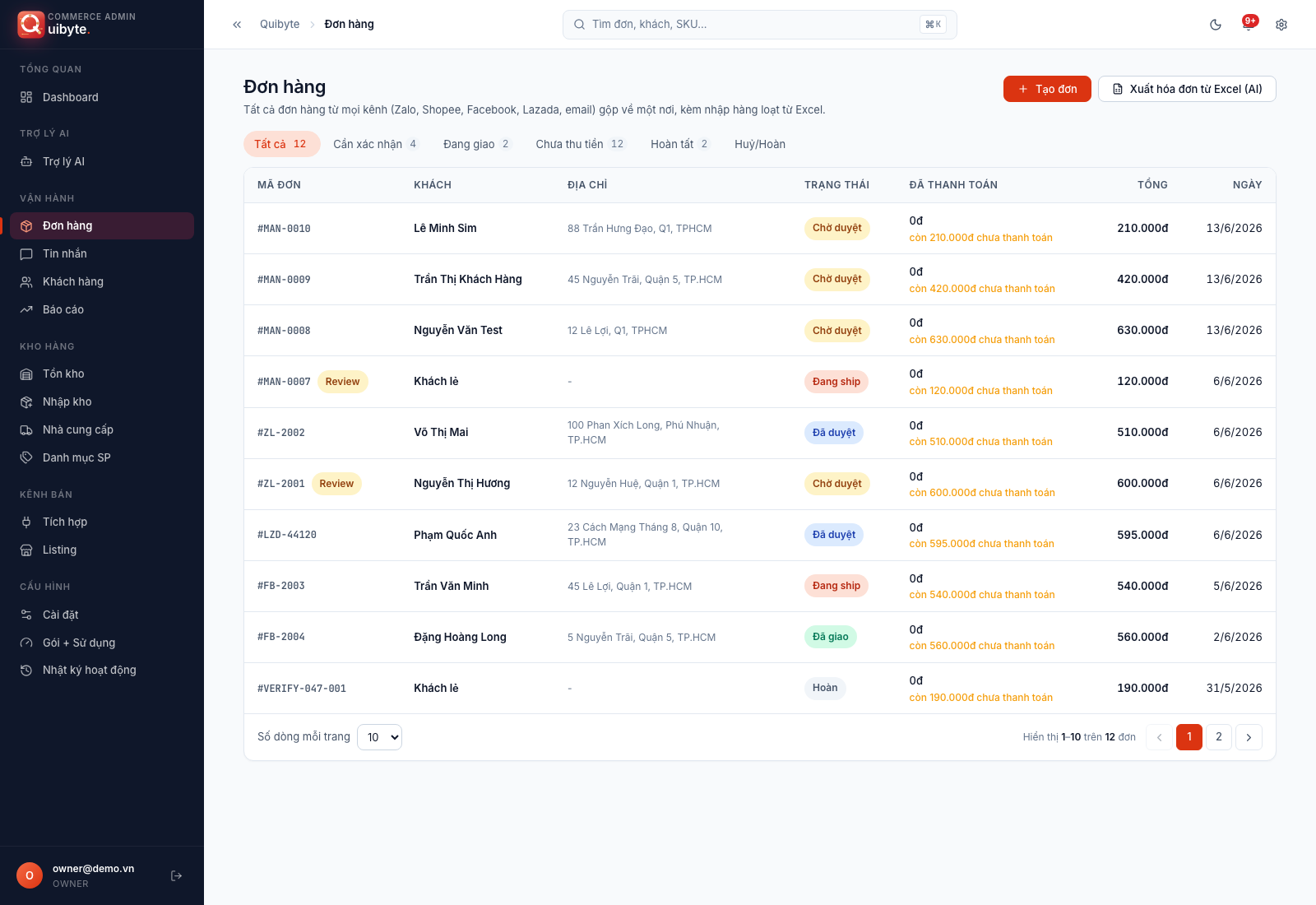Click 'còn 420.000đ chưa thanh toán' text
This screenshot has height=905, width=1316.
coord(982,289)
